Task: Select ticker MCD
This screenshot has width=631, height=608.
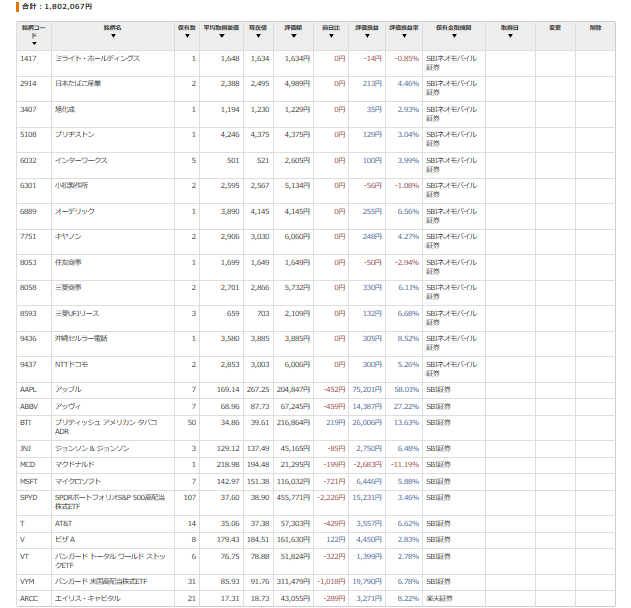Action: (x=28, y=465)
